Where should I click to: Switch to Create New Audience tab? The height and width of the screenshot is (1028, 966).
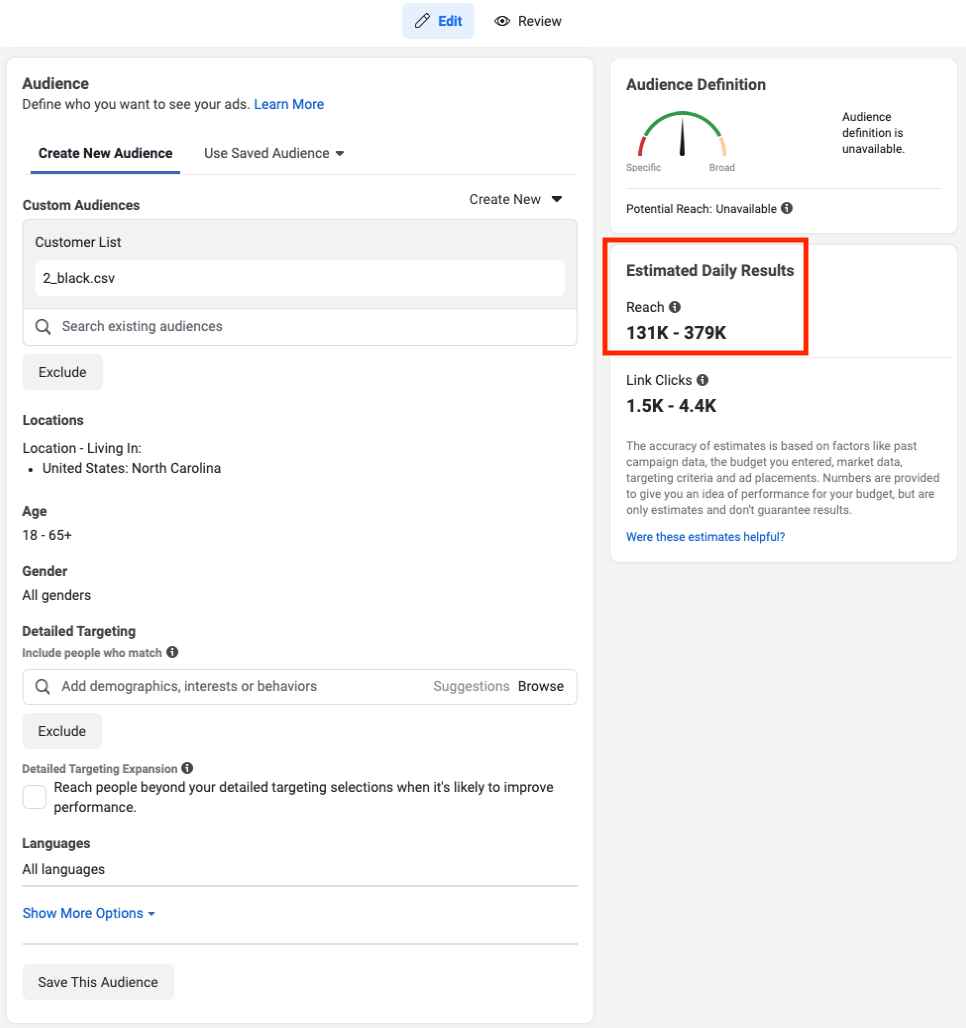coord(105,153)
